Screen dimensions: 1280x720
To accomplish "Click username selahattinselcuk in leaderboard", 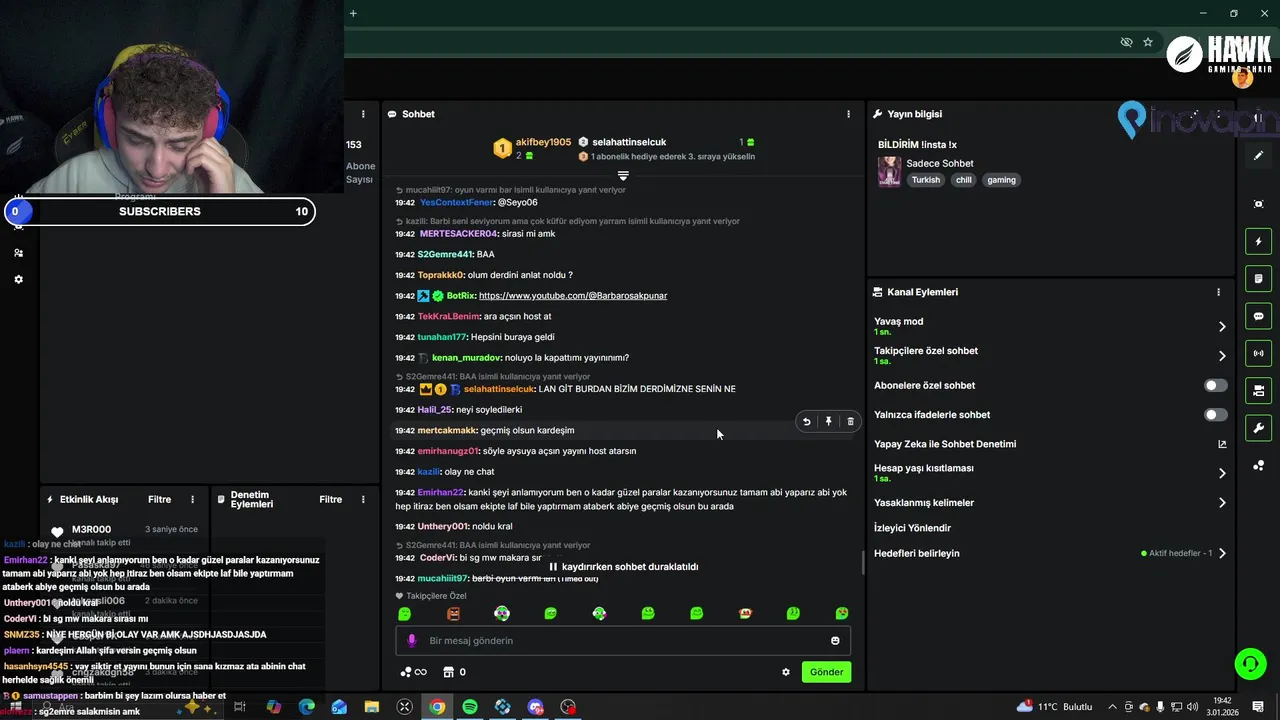I will 629,142.
